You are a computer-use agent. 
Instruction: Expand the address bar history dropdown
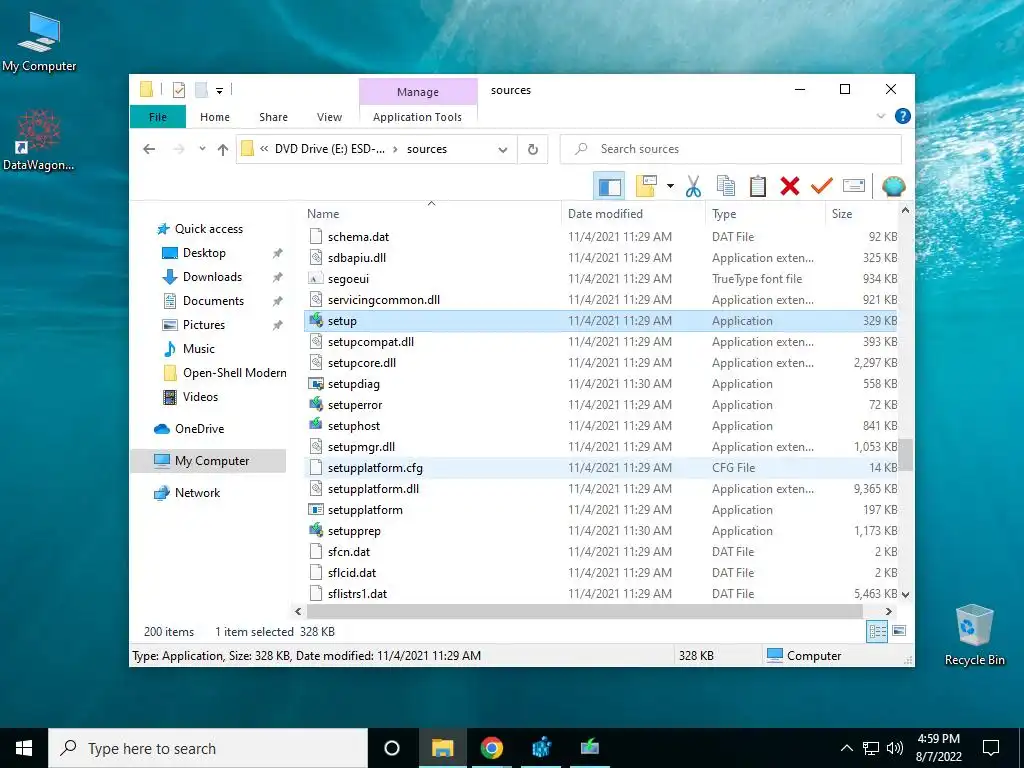(503, 150)
